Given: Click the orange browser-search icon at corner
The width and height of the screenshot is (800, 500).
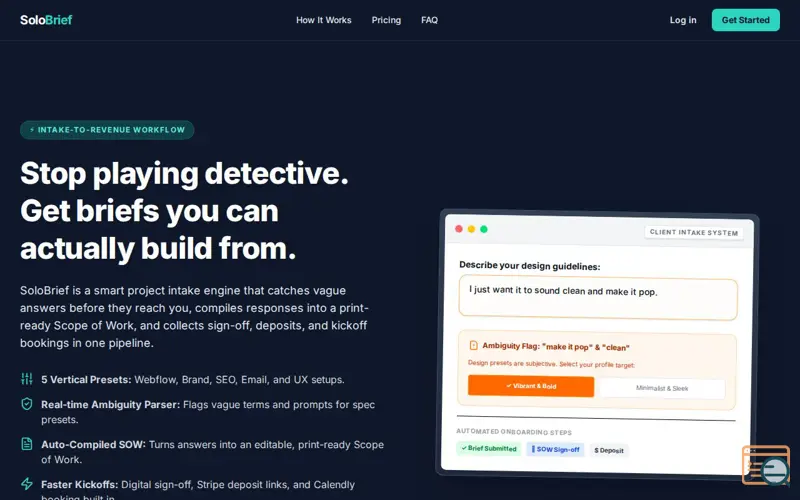Looking at the screenshot, I should click(x=766, y=465).
